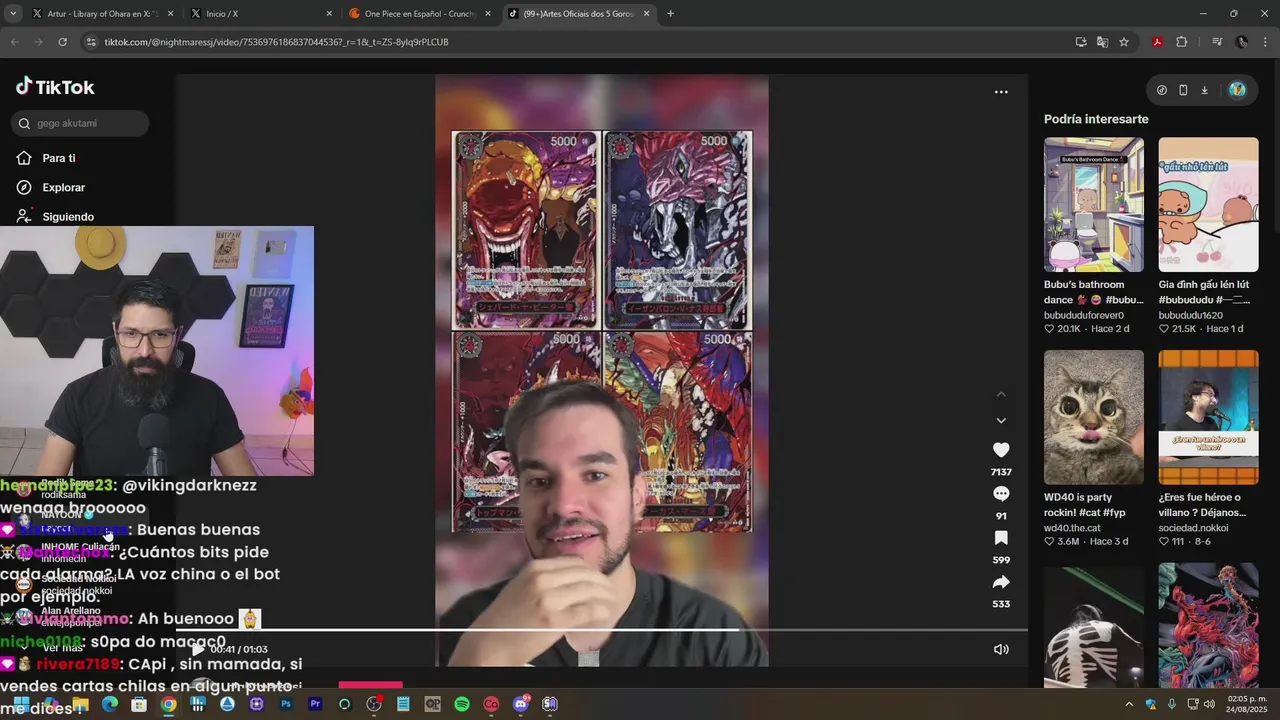Open wd40.the.cat profile link

click(1072, 528)
